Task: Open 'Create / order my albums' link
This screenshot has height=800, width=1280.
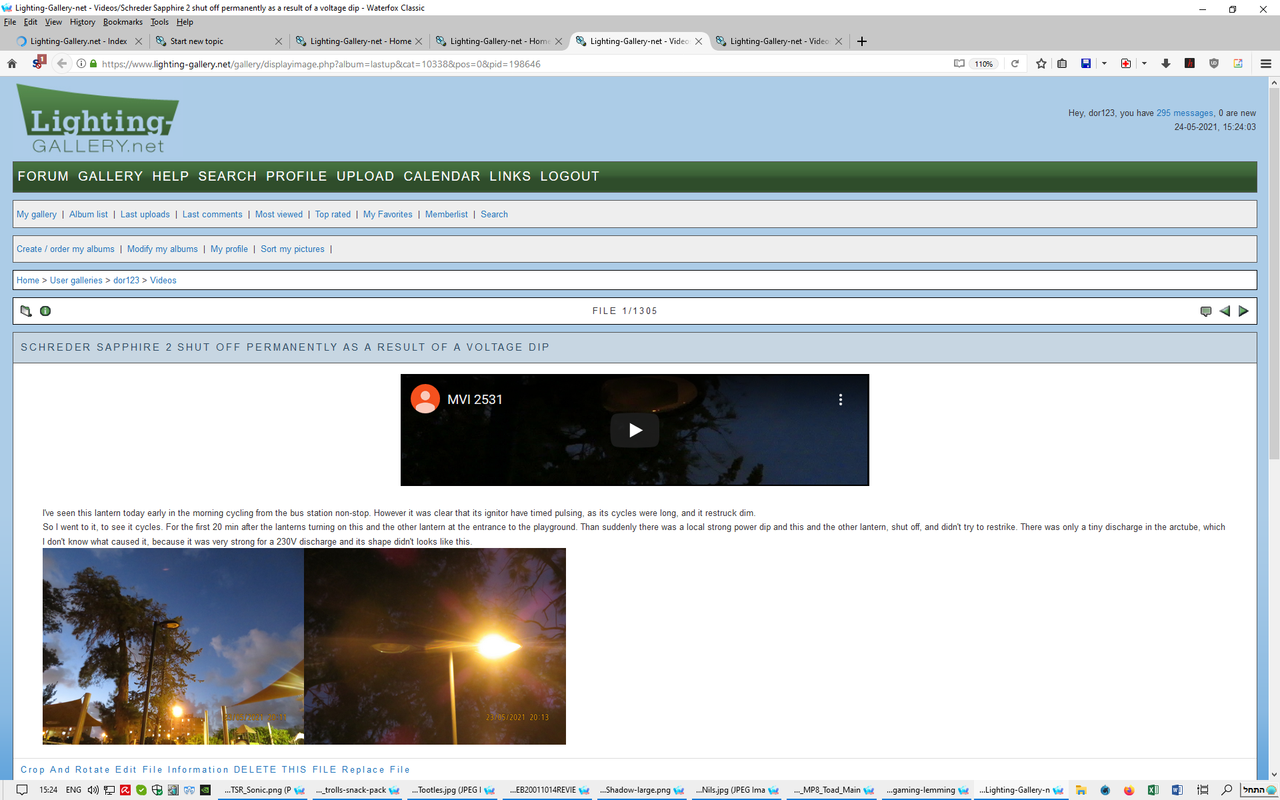Action: [x=66, y=249]
